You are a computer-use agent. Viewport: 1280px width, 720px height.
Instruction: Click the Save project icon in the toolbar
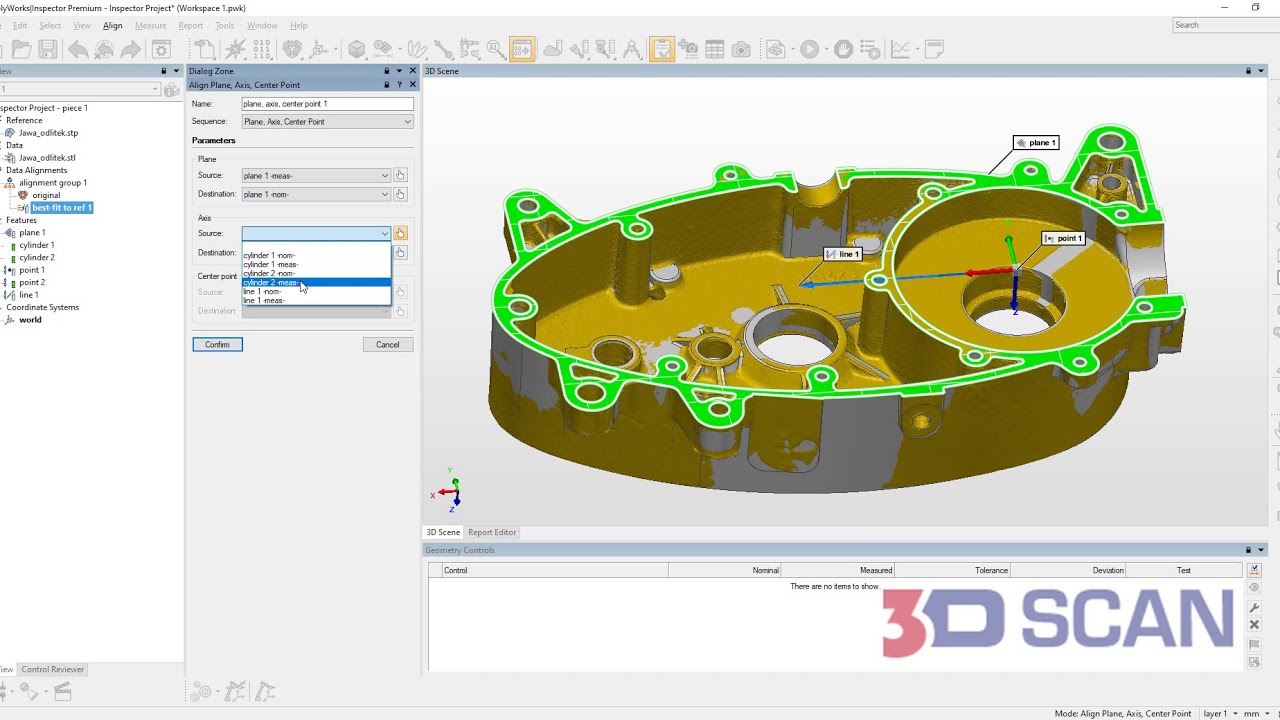click(x=48, y=48)
